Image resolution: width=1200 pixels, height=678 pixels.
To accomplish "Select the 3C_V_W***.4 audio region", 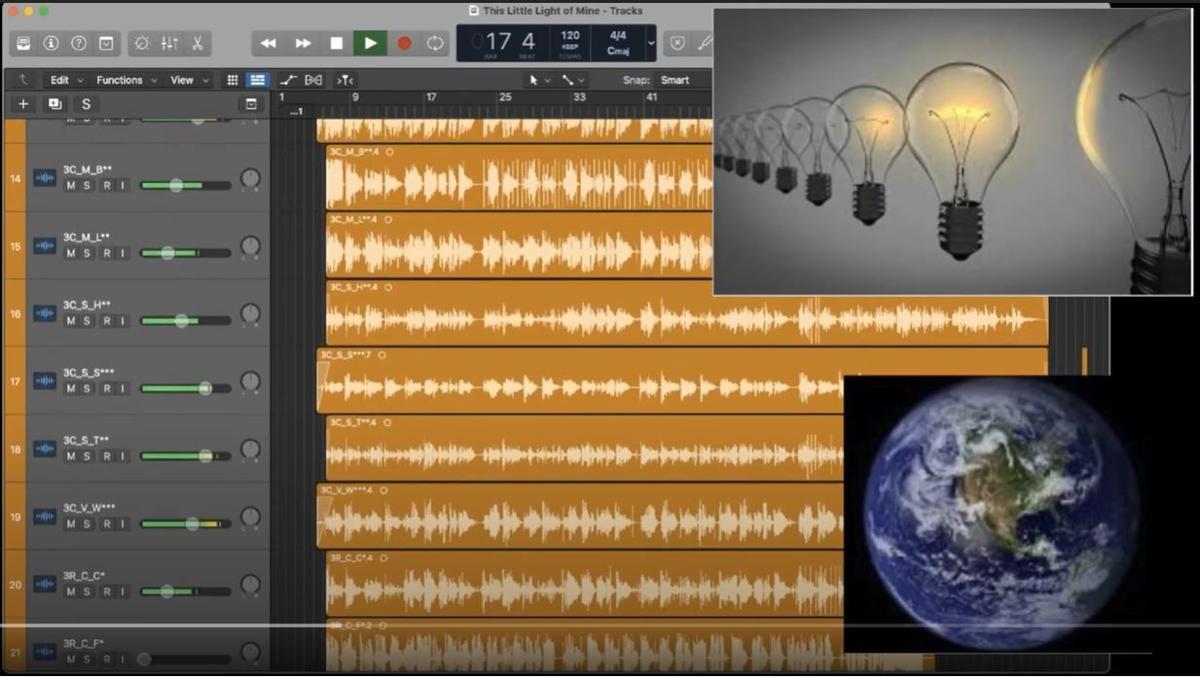I will [580, 516].
